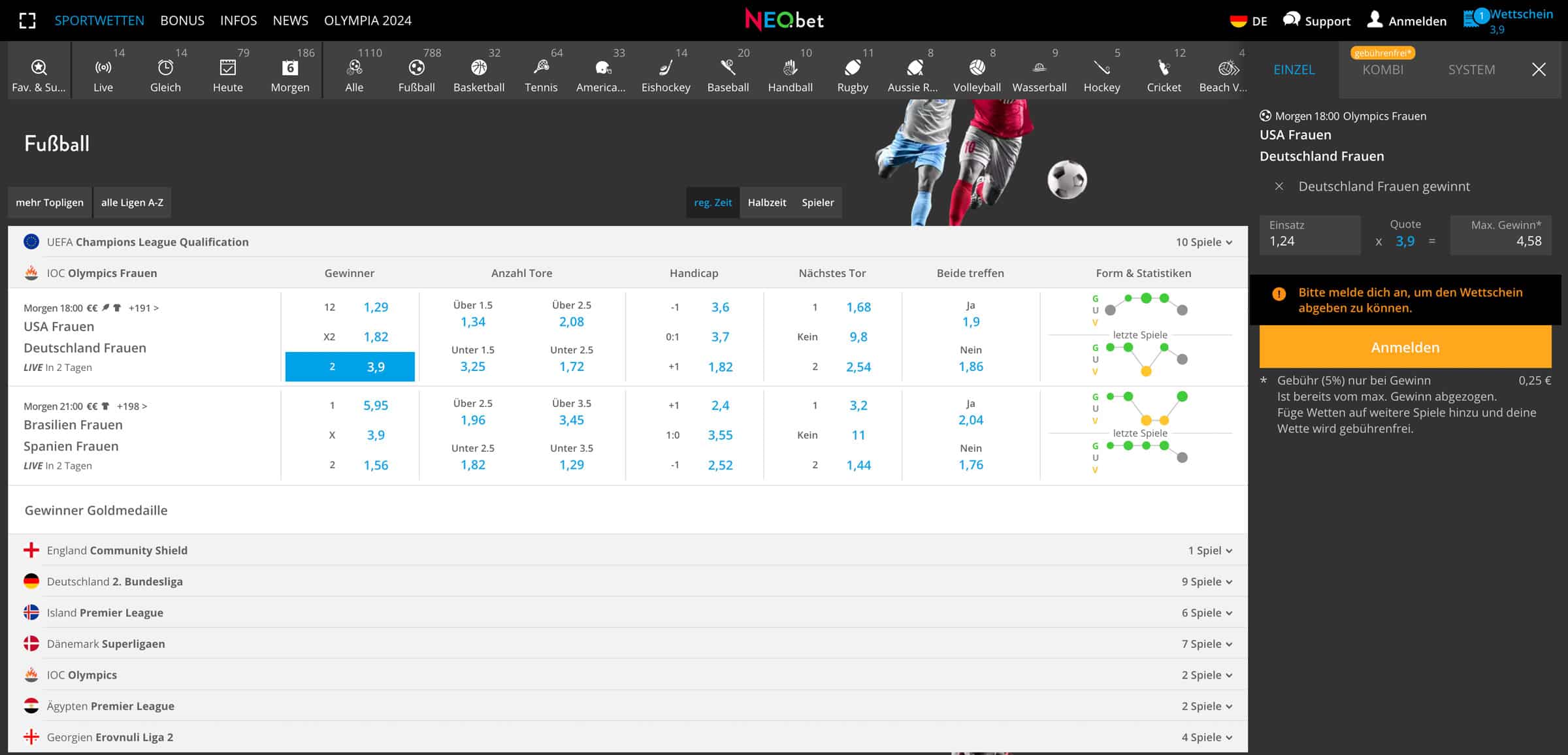The width and height of the screenshot is (1568, 755).
Task: Open Fav. & Su... star icon
Action: pos(39,67)
